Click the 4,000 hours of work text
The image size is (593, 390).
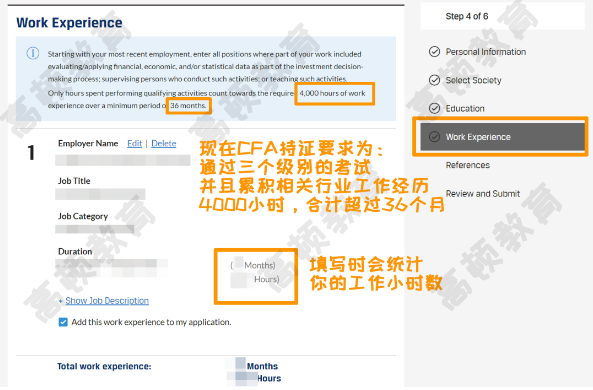click(332, 93)
